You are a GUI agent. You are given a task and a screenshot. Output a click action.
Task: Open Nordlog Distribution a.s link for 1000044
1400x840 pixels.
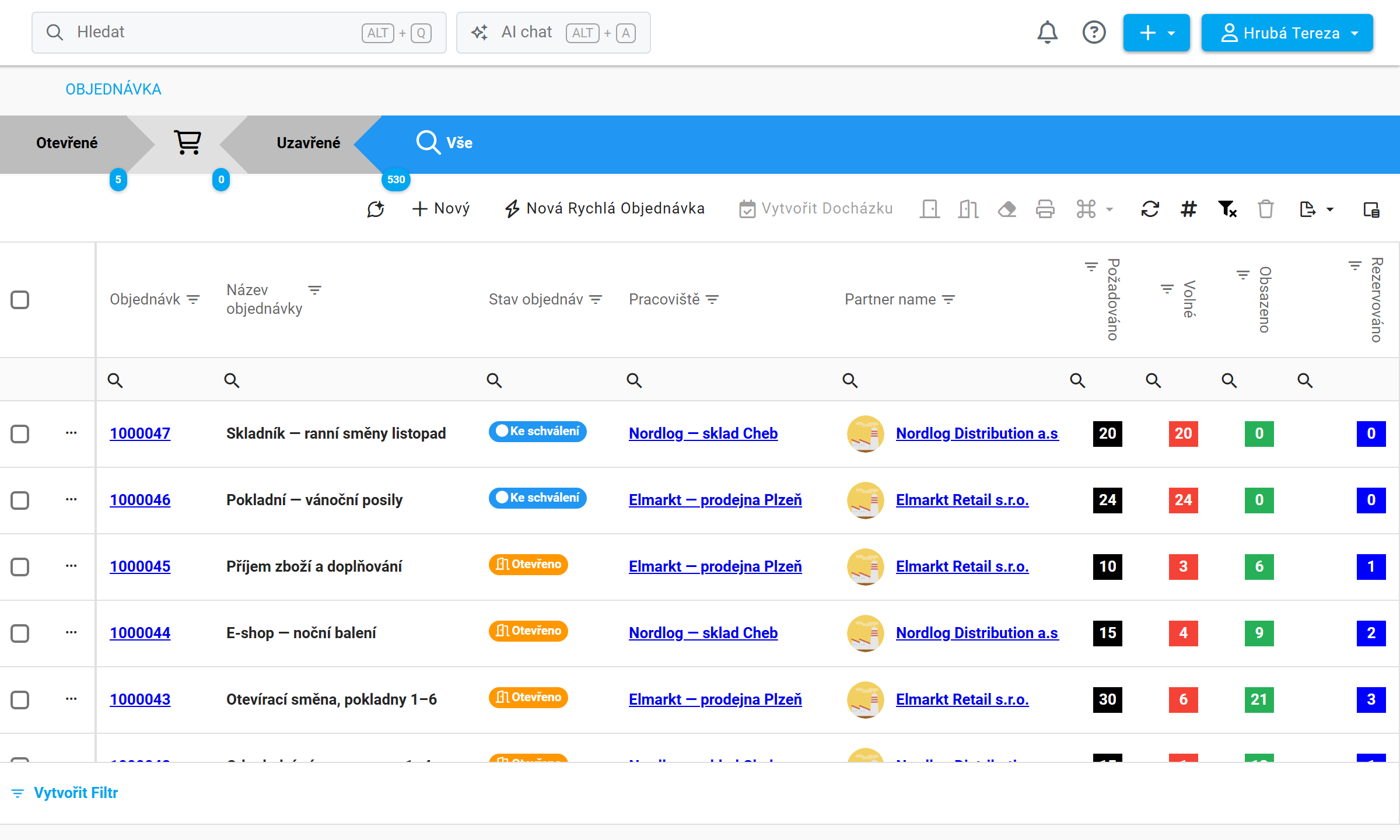[x=977, y=633]
